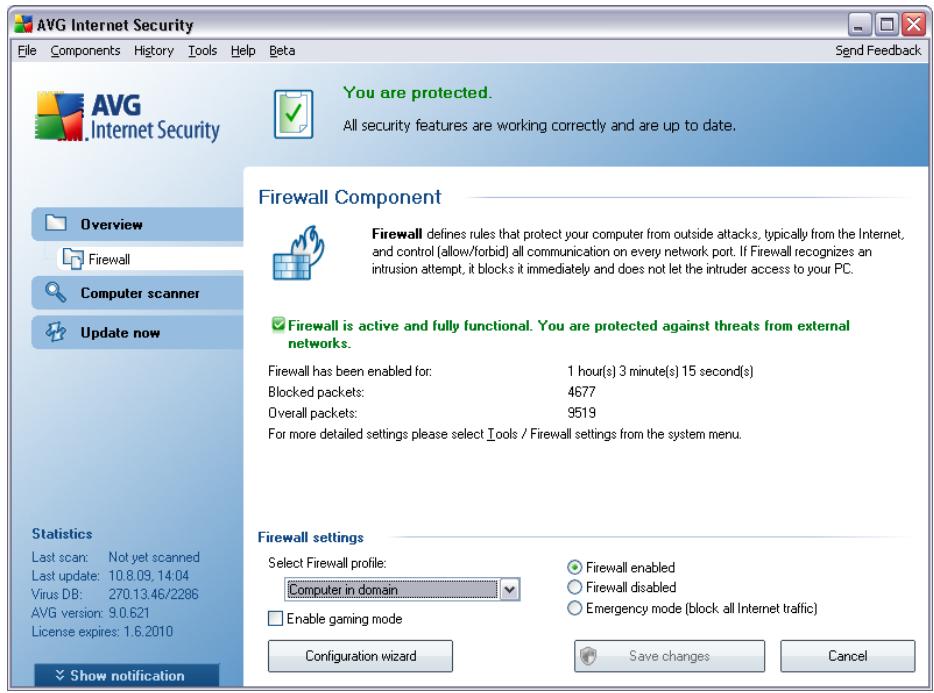934x693 pixels.
Task: Click the AVG Internet Security logo graphic
Action: click(127, 117)
